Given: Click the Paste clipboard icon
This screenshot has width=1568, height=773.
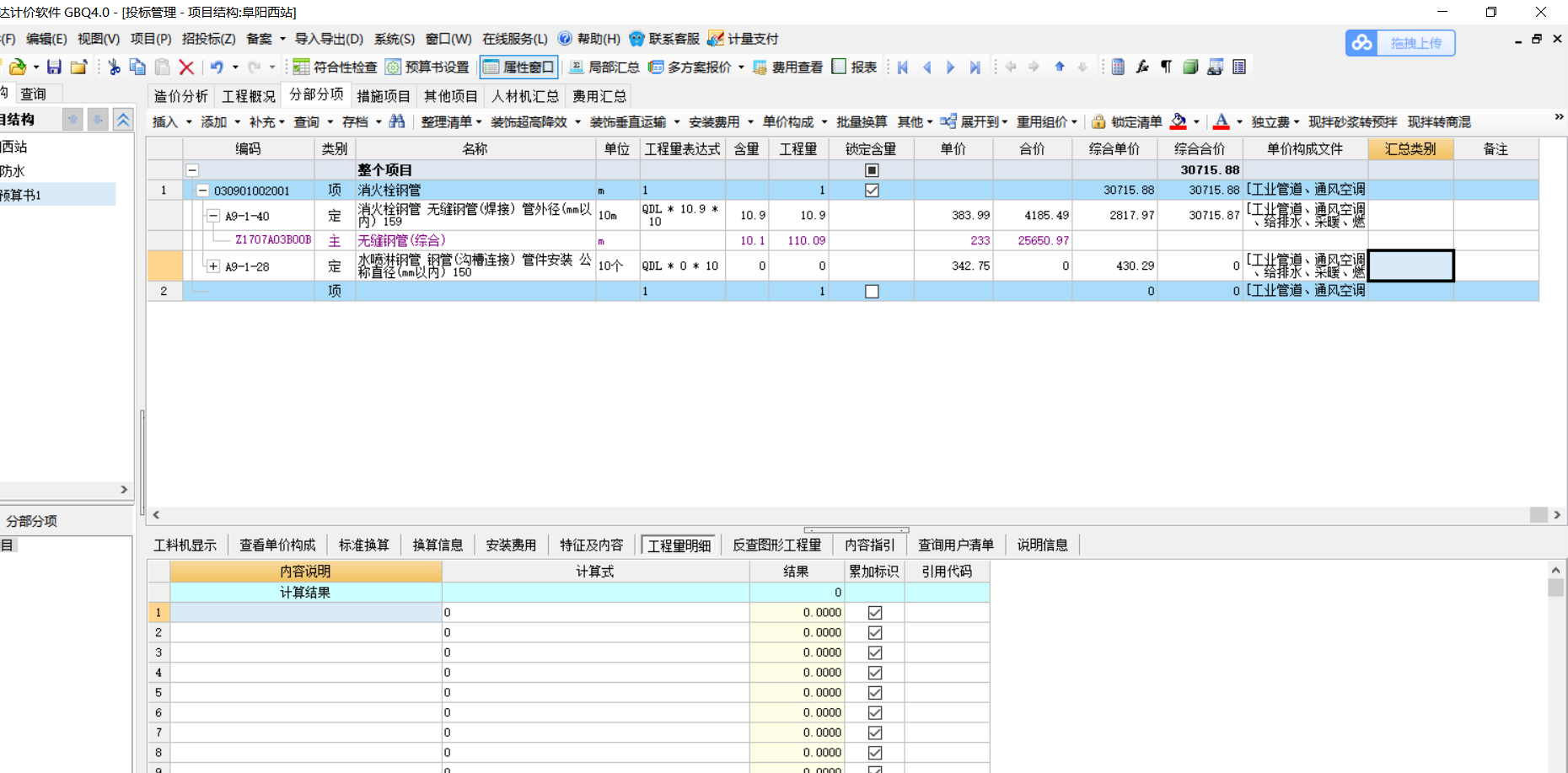Looking at the screenshot, I should (163, 67).
